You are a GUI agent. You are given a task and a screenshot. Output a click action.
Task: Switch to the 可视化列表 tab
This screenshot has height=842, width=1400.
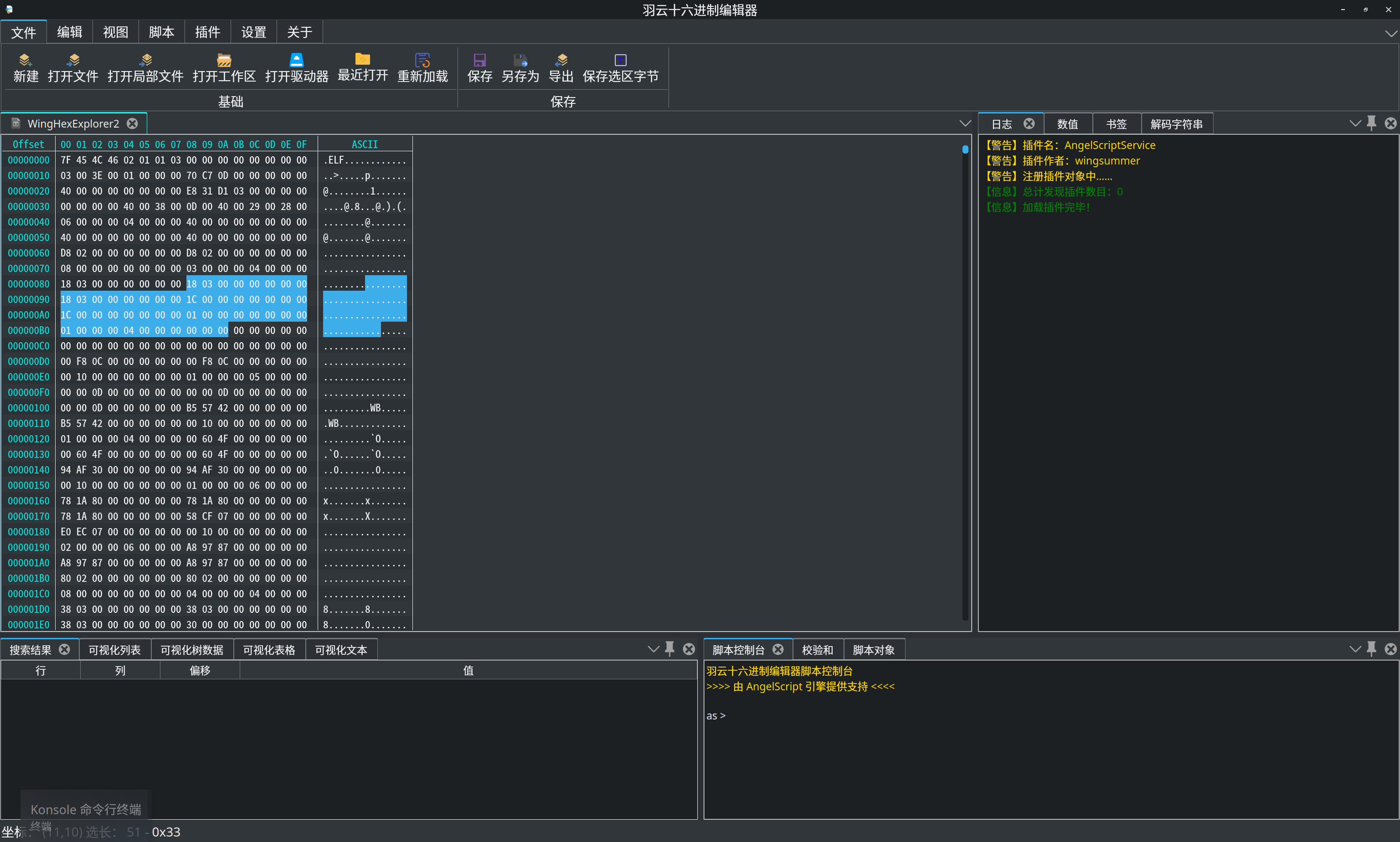[x=115, y=650]
